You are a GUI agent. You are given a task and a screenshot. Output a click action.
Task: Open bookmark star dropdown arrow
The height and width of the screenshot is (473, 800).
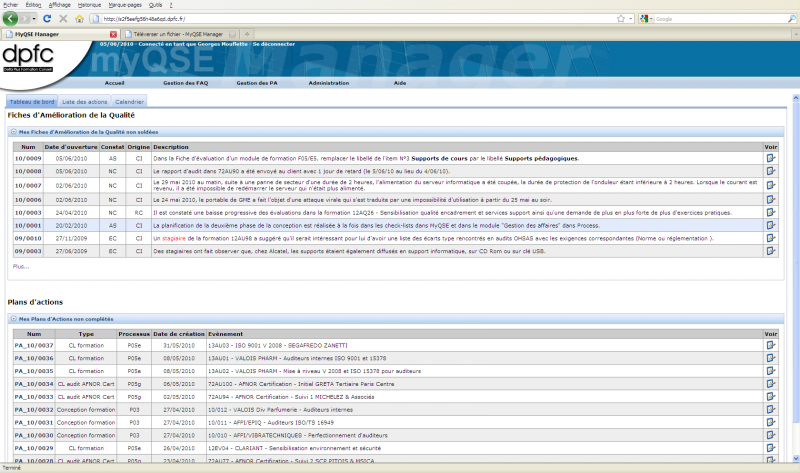[631, 19]
